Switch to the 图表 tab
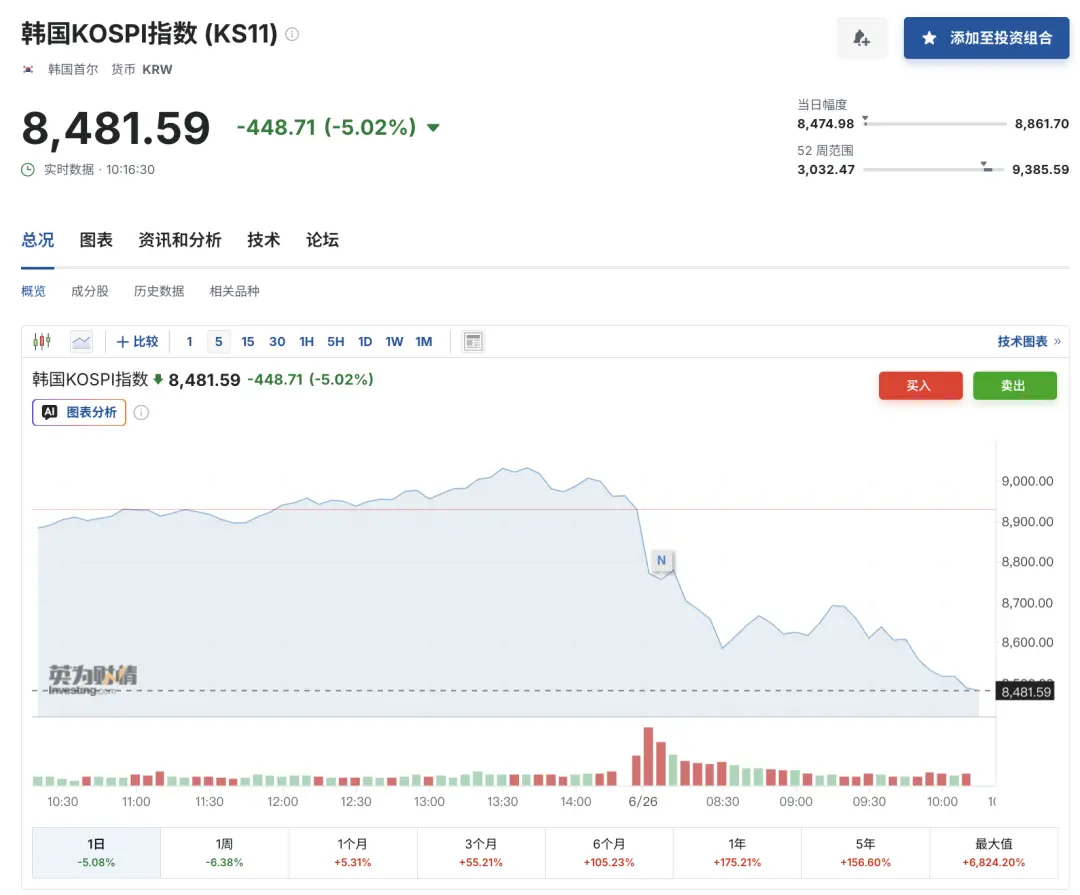This screenshot has width=1080, height=895. pos(96,240)
